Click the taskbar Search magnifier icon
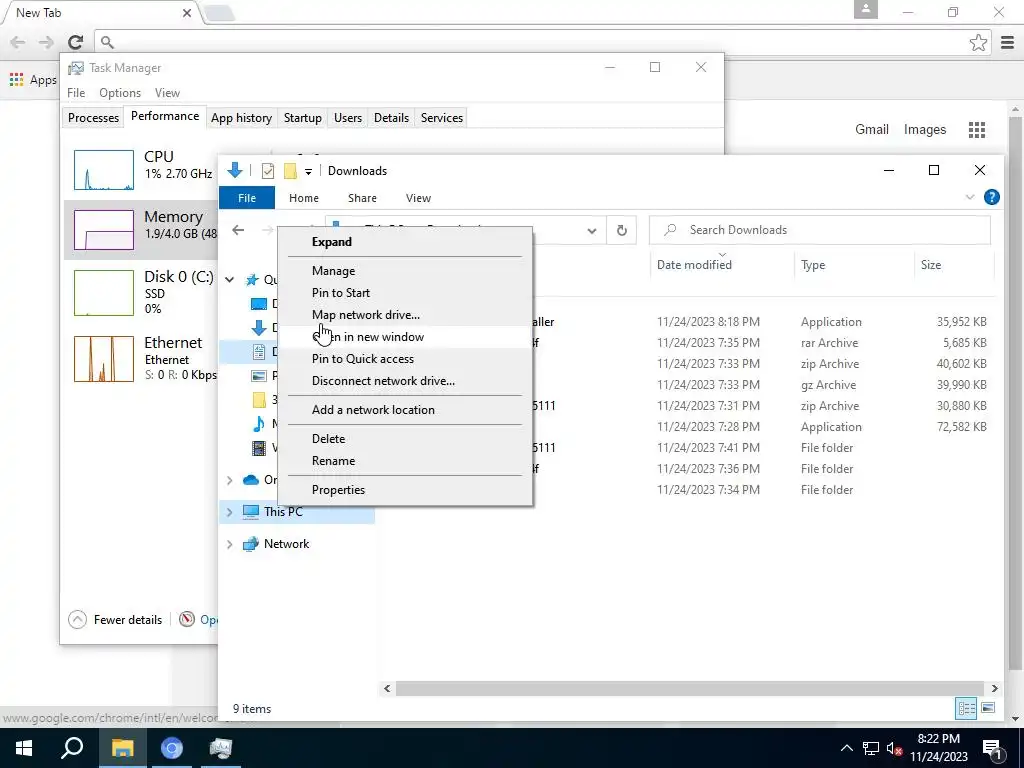 click(72, 748)
